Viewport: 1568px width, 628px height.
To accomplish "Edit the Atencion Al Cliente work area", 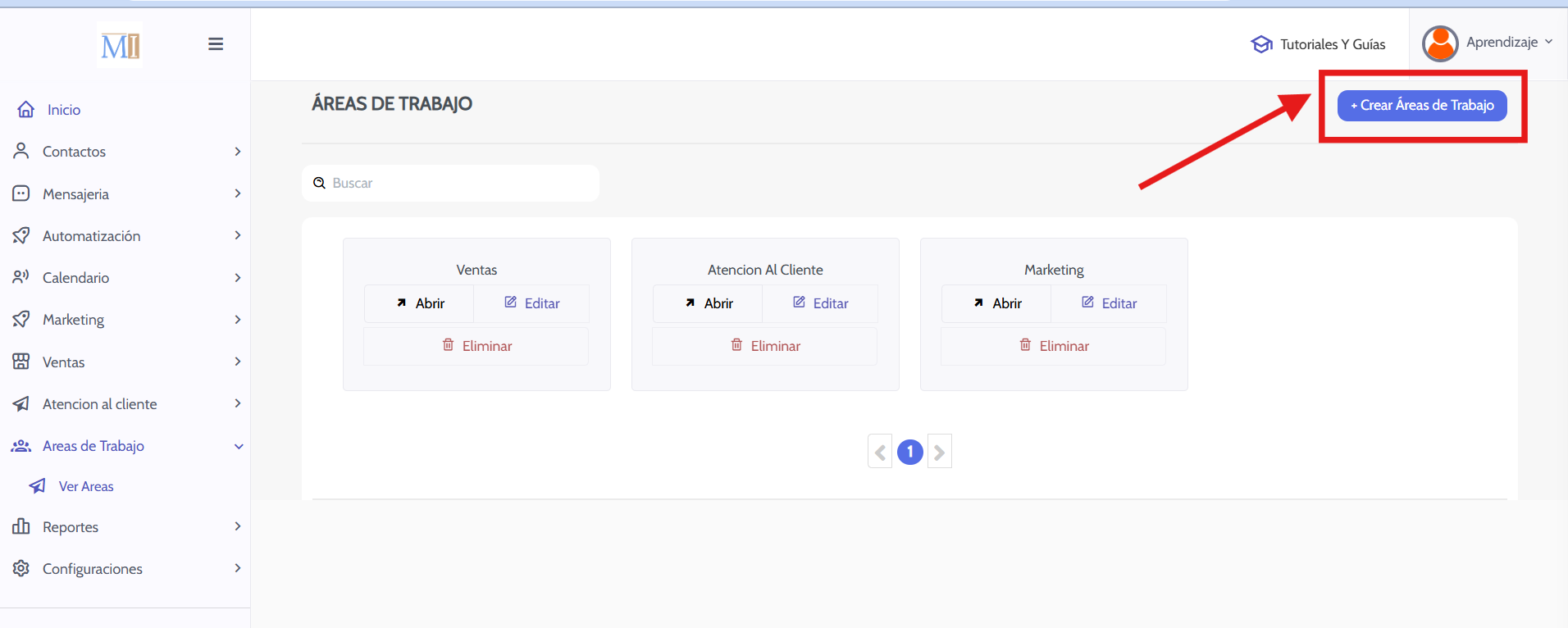I will [x=821, y=303].
